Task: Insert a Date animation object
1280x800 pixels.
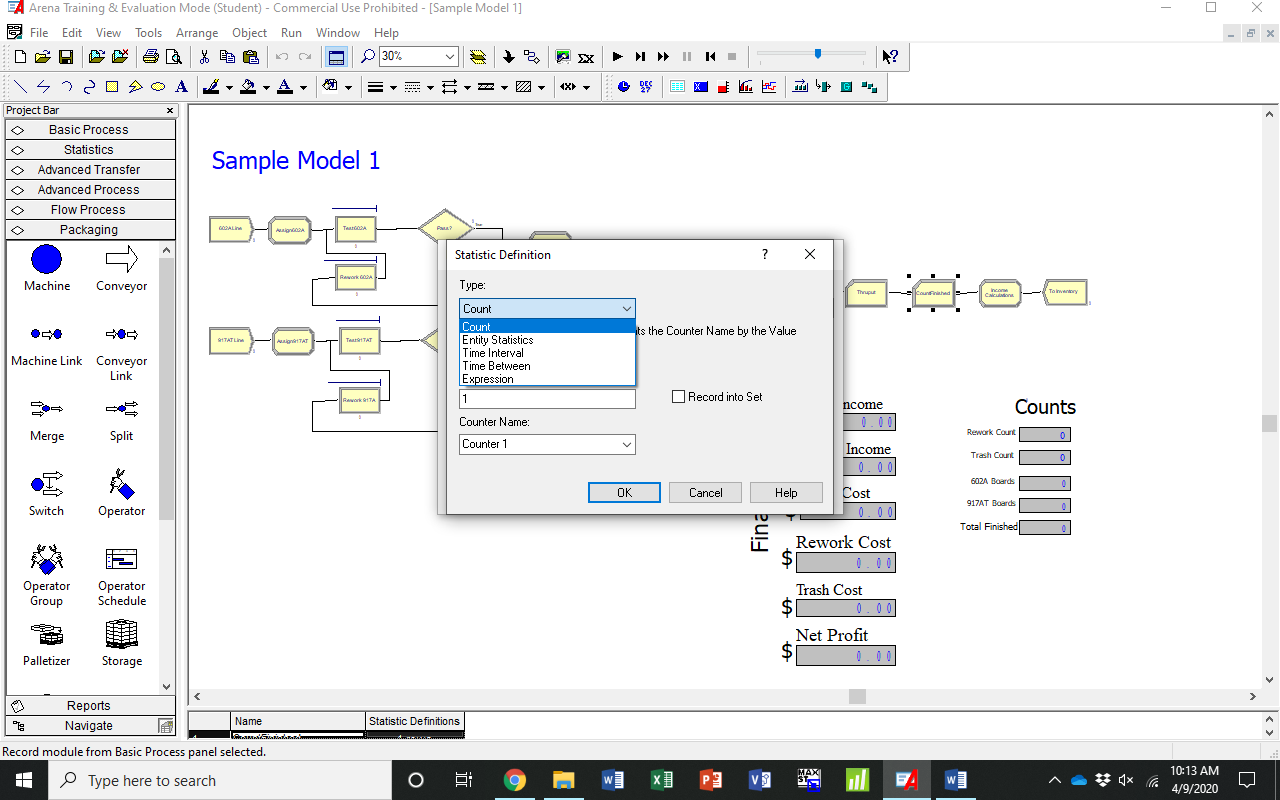Action: (646, 87)
